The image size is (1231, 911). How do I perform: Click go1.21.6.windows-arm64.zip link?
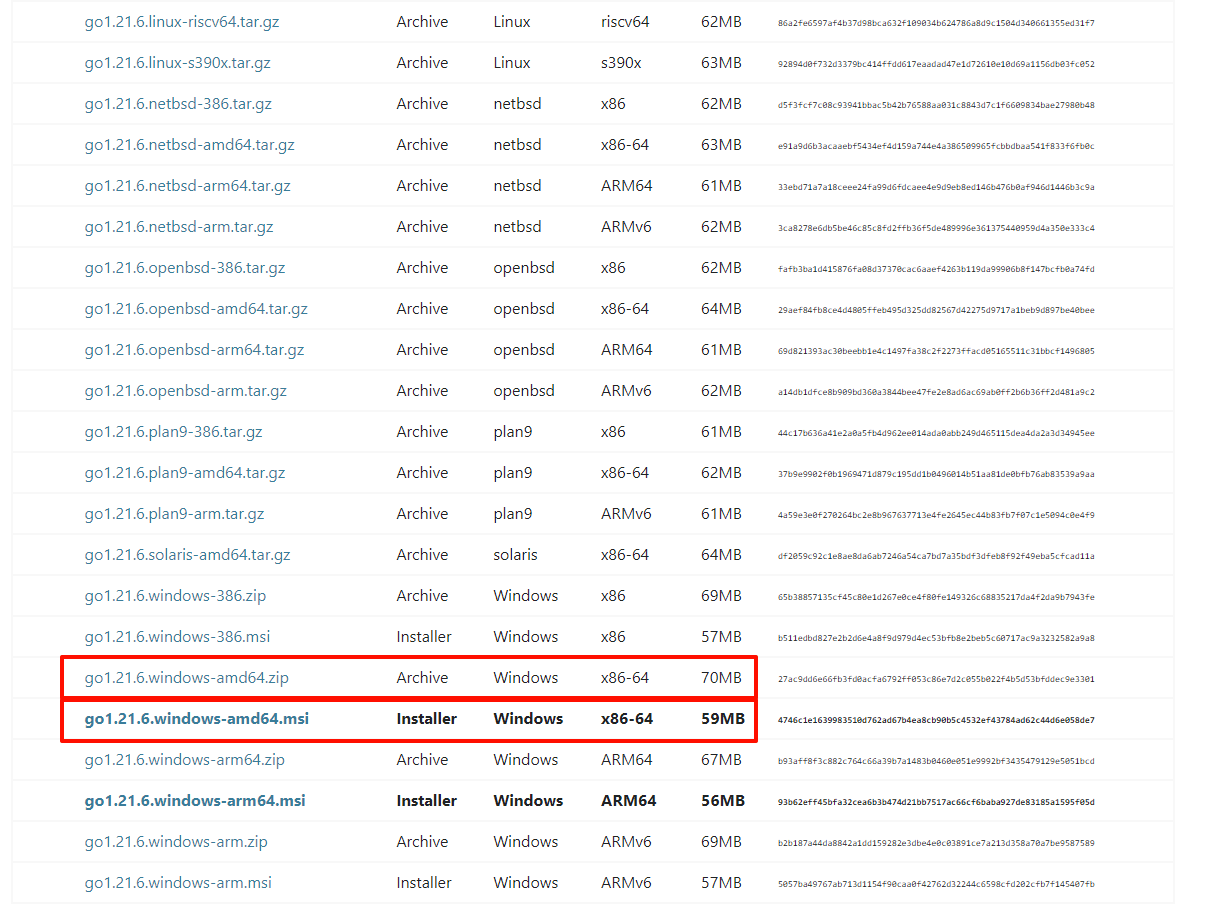(184, 760)
